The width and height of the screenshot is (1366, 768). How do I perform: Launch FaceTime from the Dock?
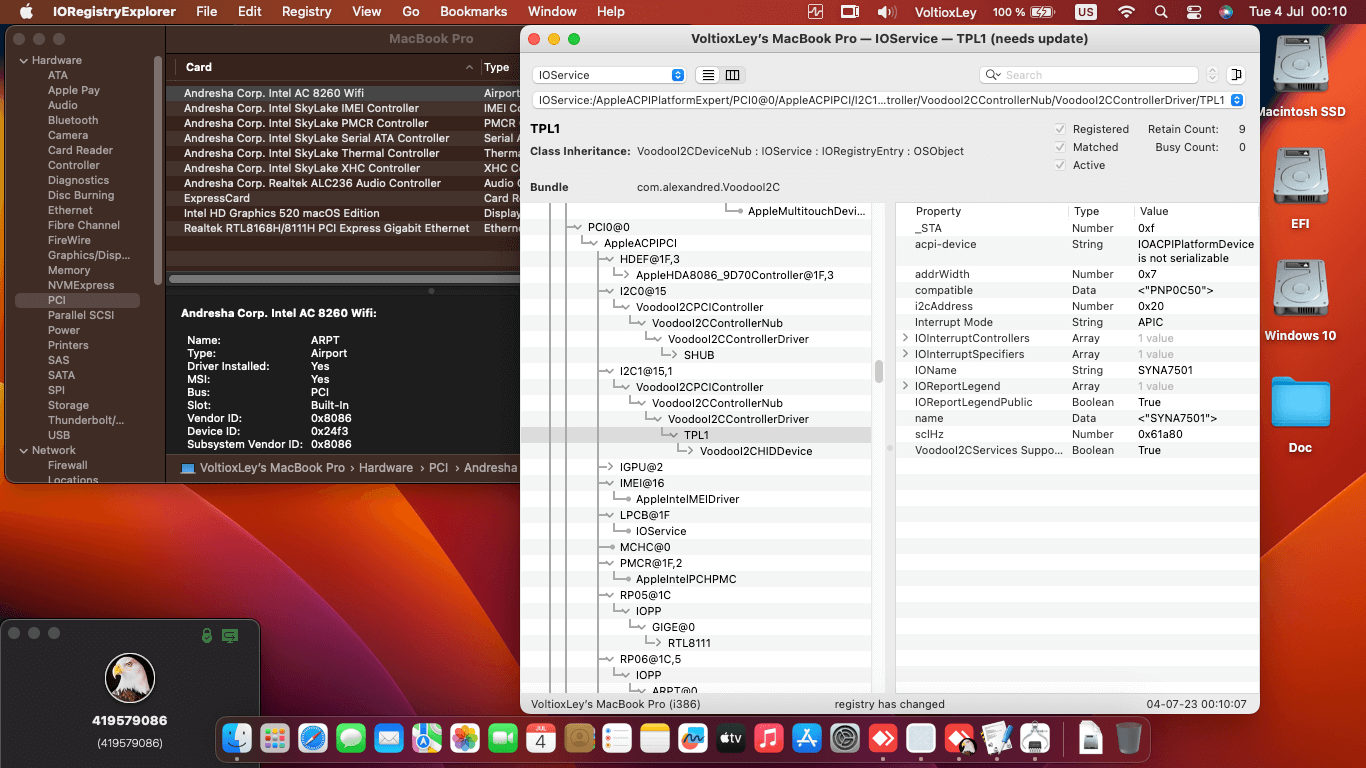(x=503, y=739)
